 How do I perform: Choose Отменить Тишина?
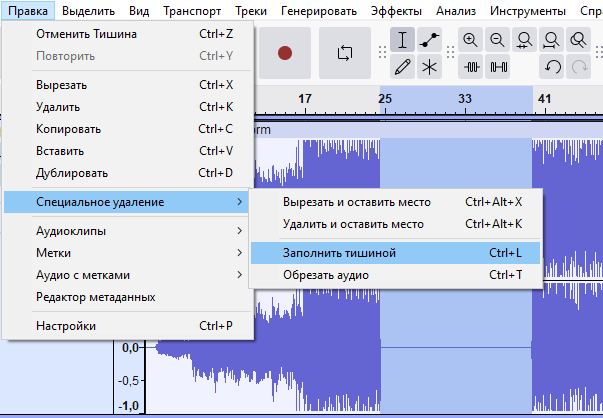tap(128, 34)
